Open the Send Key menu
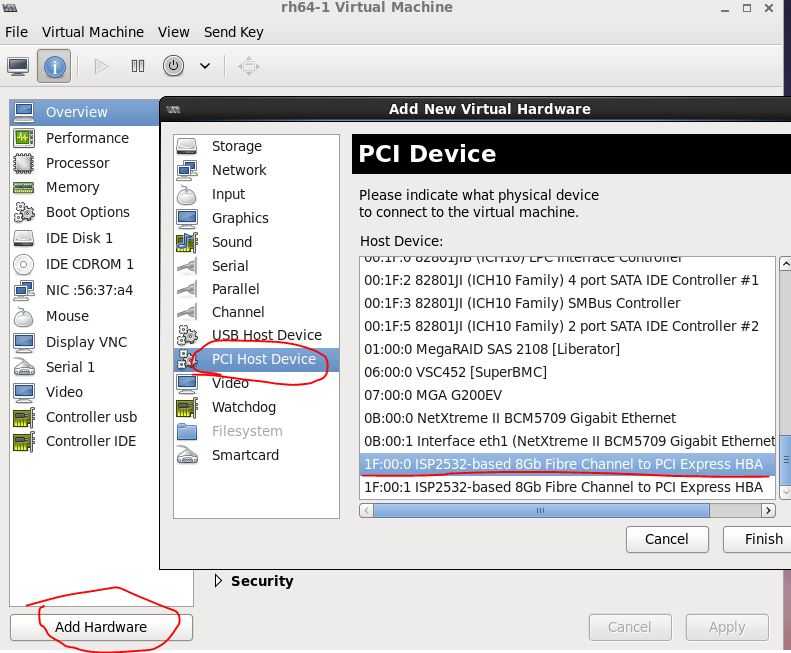 coord(234,32)
